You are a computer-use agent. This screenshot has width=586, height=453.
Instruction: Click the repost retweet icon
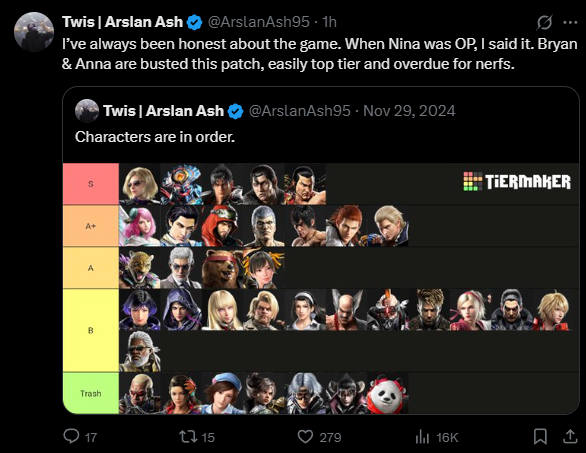[x=188, y=437]
